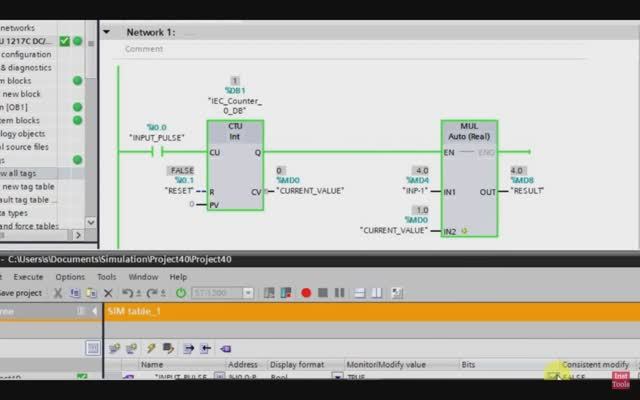Screen dimensions: 640x400
Task: Click the Monitor/Modify value column header
Action: 386,364
